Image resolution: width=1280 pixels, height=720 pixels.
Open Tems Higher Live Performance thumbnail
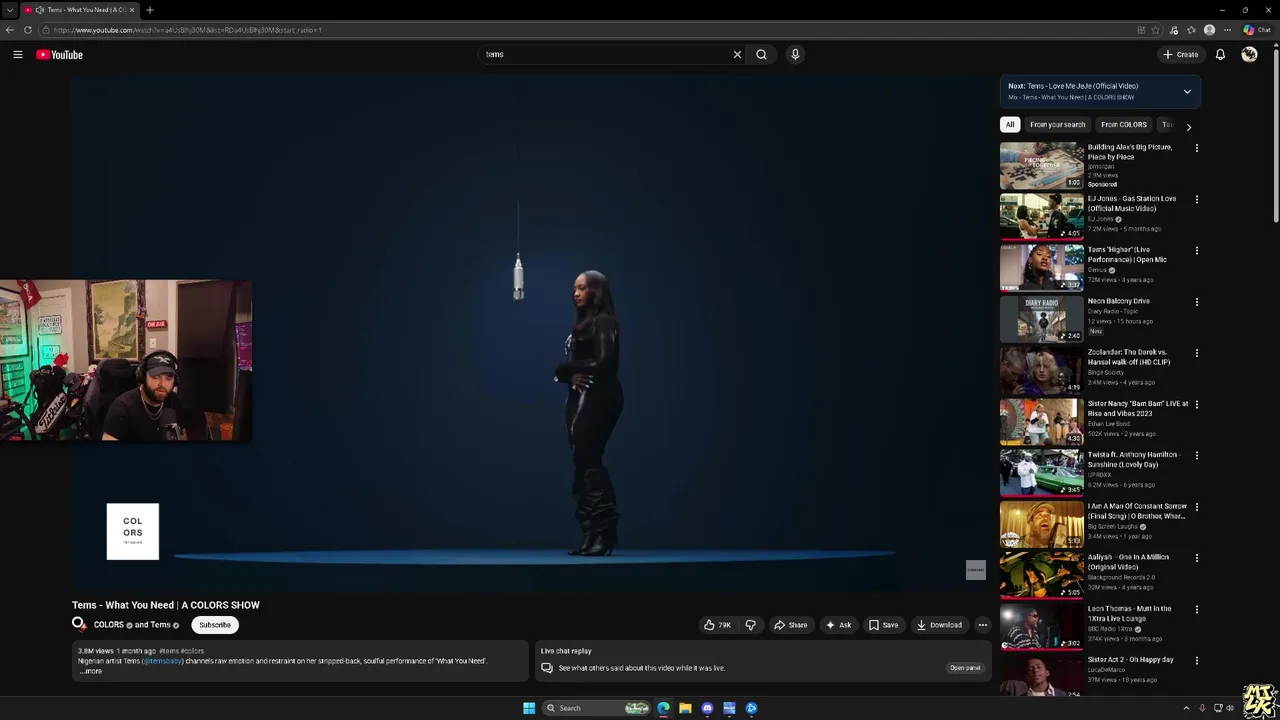coord(1041,267)
